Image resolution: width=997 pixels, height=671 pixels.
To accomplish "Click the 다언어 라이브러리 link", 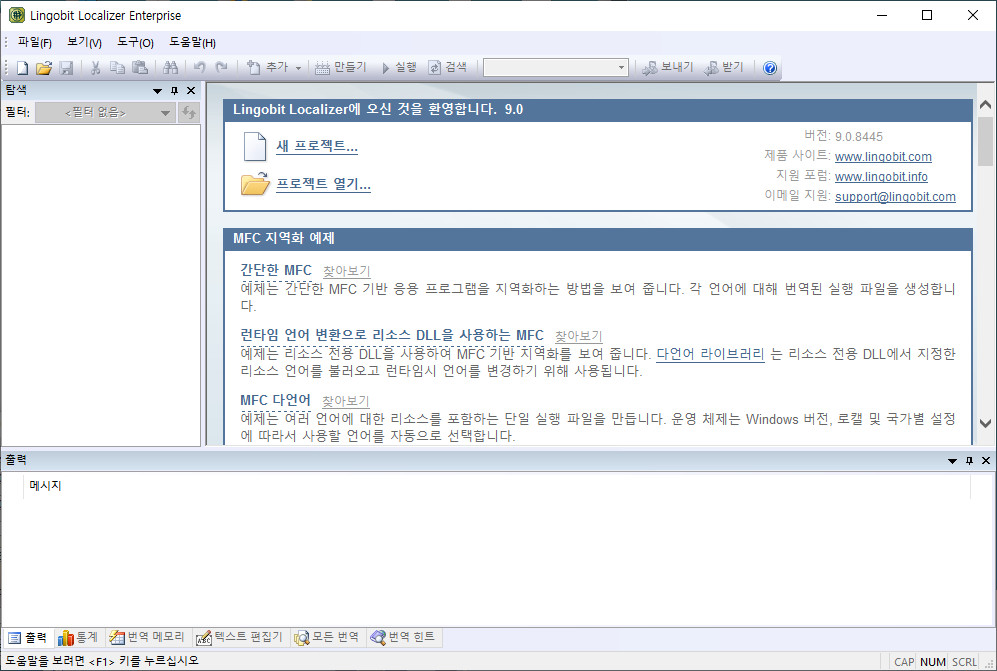I will (710, 354).
